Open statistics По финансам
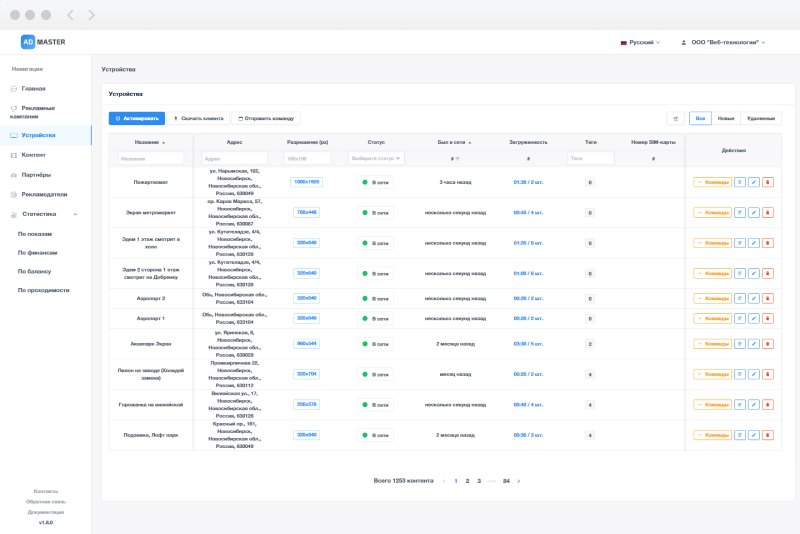Image resolution: width=800 pixels, height=534 pixels. pyautogui.click(x=37, y=253)
